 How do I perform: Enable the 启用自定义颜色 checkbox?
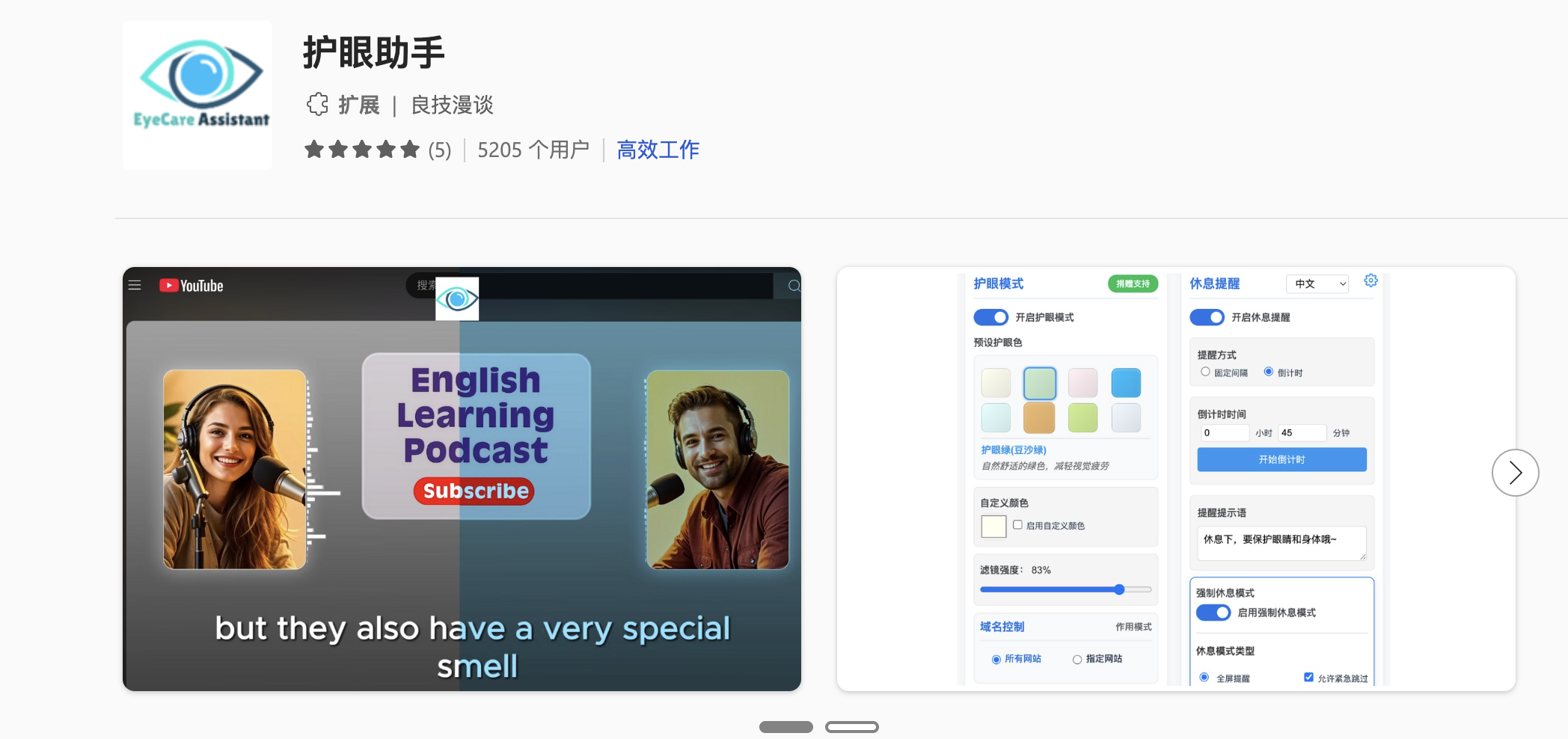click(x=1017, y=525)
